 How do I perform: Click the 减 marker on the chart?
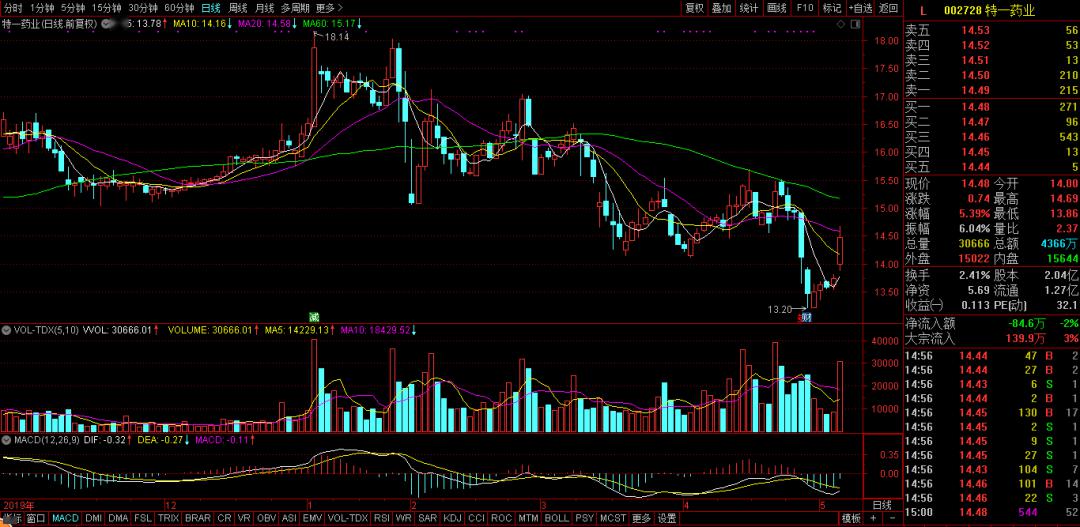pos(314,317)
